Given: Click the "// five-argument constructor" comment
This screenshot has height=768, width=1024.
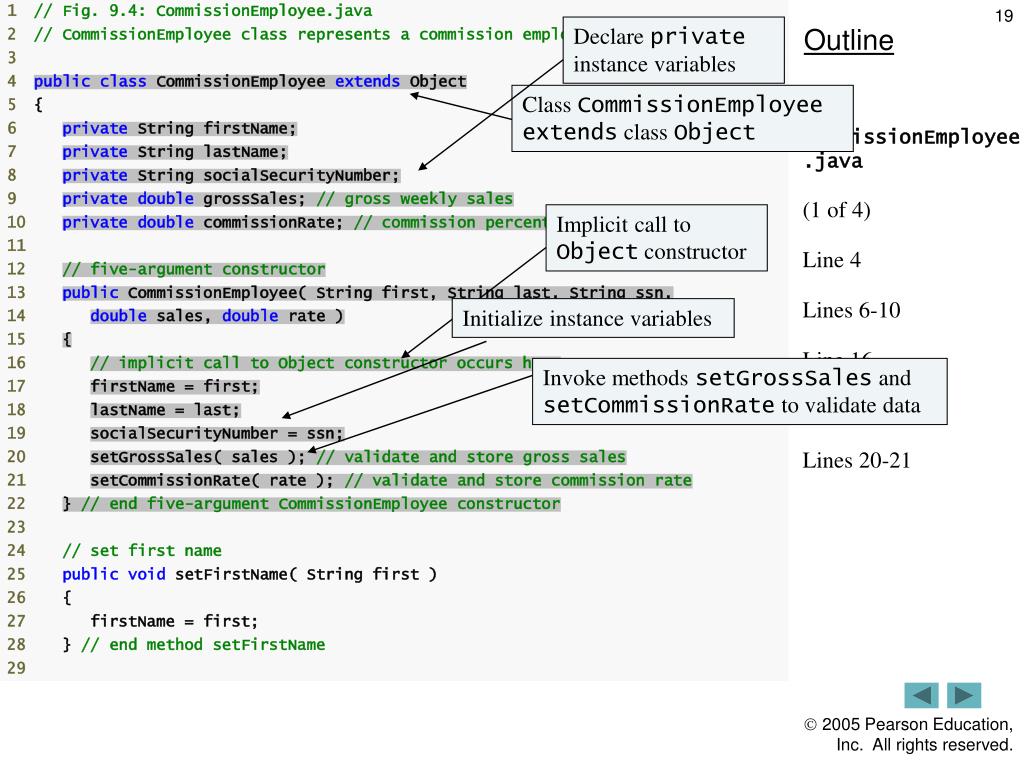Looking at the screenshot, I should 193,269.
